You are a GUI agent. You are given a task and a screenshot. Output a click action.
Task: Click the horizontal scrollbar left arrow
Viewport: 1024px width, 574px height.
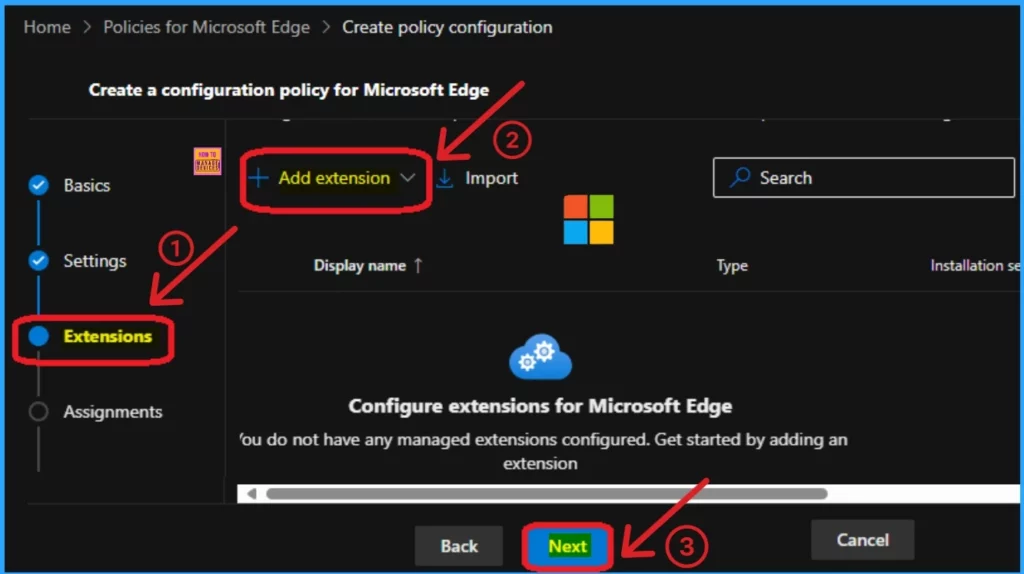coord(251,494)
